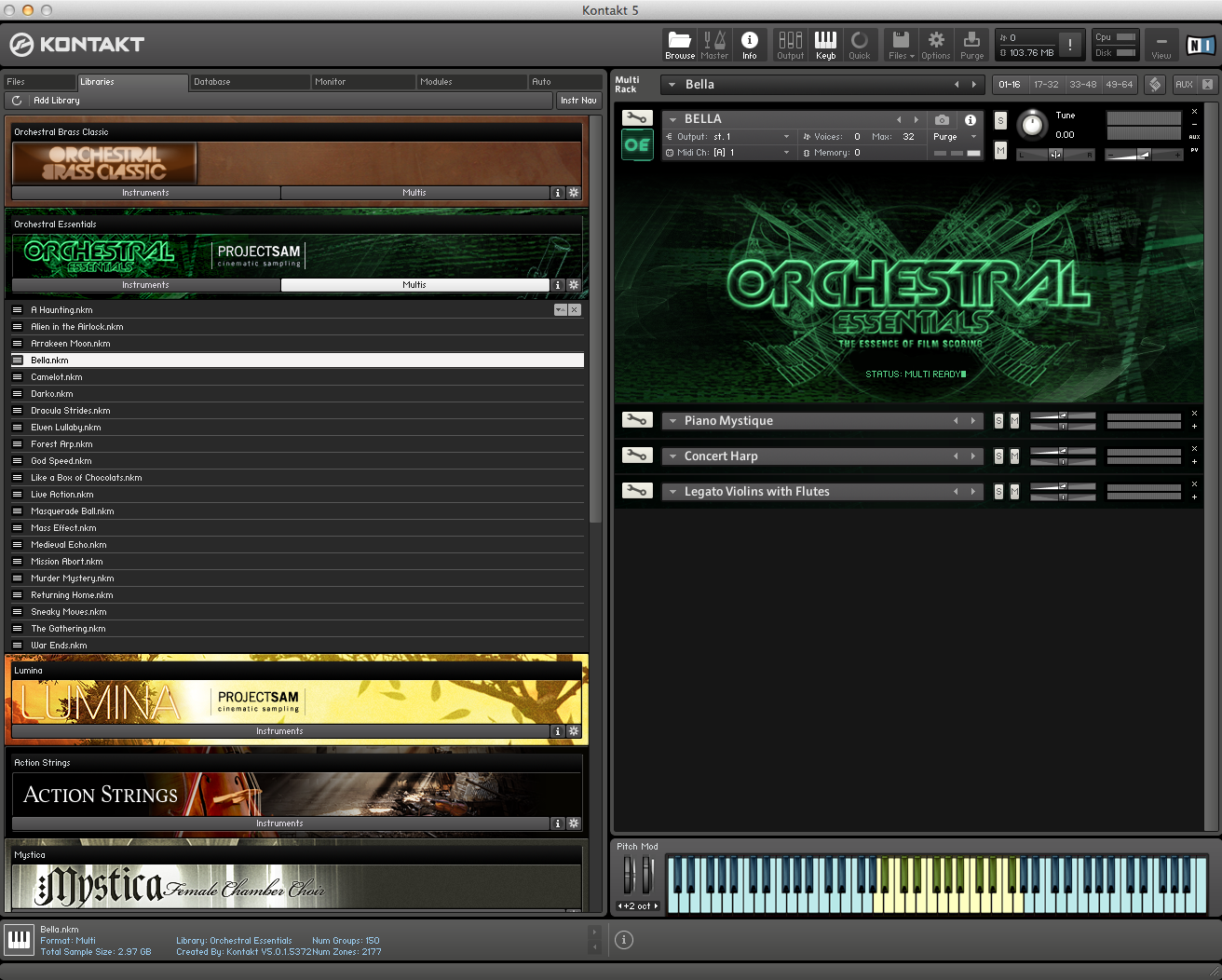Switch to the Database browser tab
The image size is (1222, 980).
coord(250,82)
